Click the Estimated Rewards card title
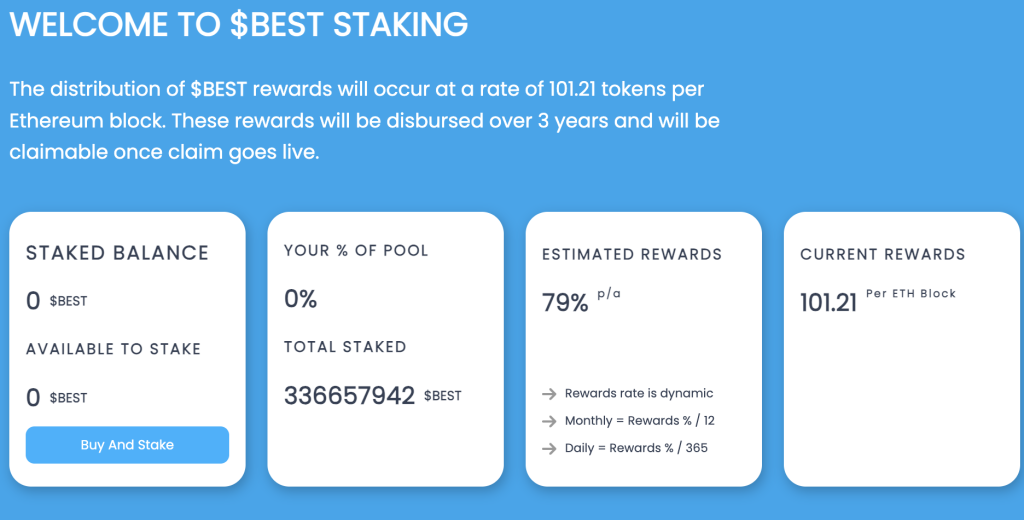The width and height of the screenshot is (1024, 520). click(x=632, y=254)
